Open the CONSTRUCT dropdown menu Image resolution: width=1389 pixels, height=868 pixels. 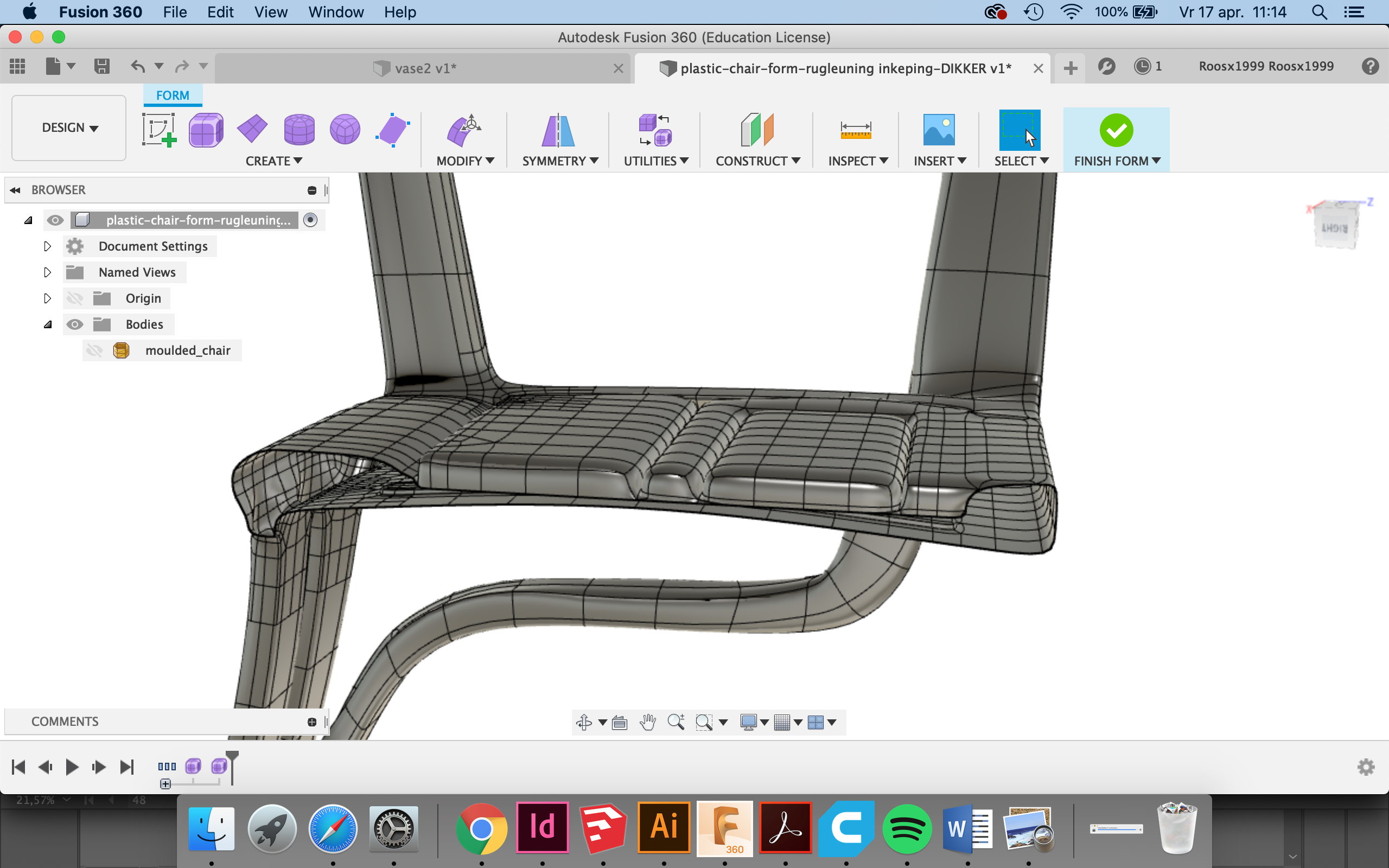(x=757, y=161)
